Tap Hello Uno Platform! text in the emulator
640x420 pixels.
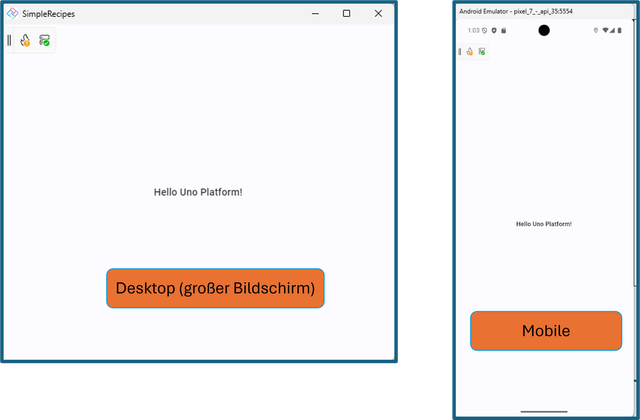(x=544, y=224)
